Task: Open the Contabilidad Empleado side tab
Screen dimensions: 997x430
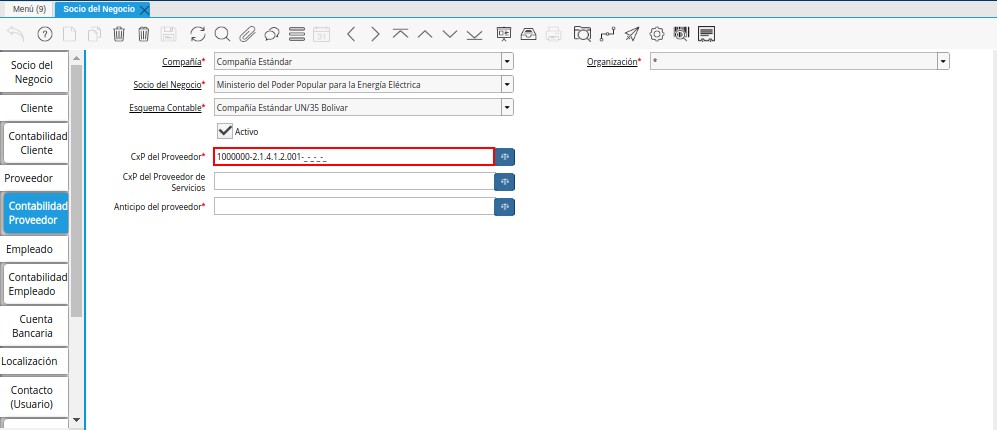Action: [36, 284]
